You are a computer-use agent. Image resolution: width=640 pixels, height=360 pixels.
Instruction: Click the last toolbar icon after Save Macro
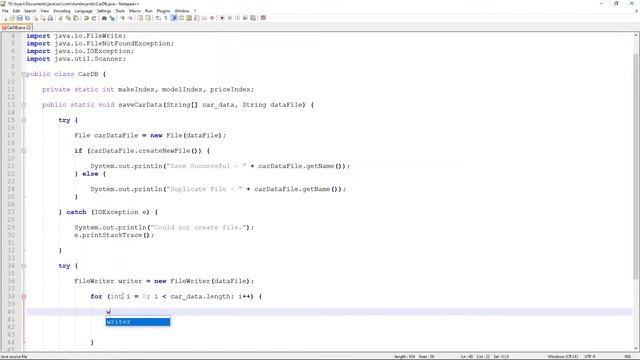click(x=263, y=18)
